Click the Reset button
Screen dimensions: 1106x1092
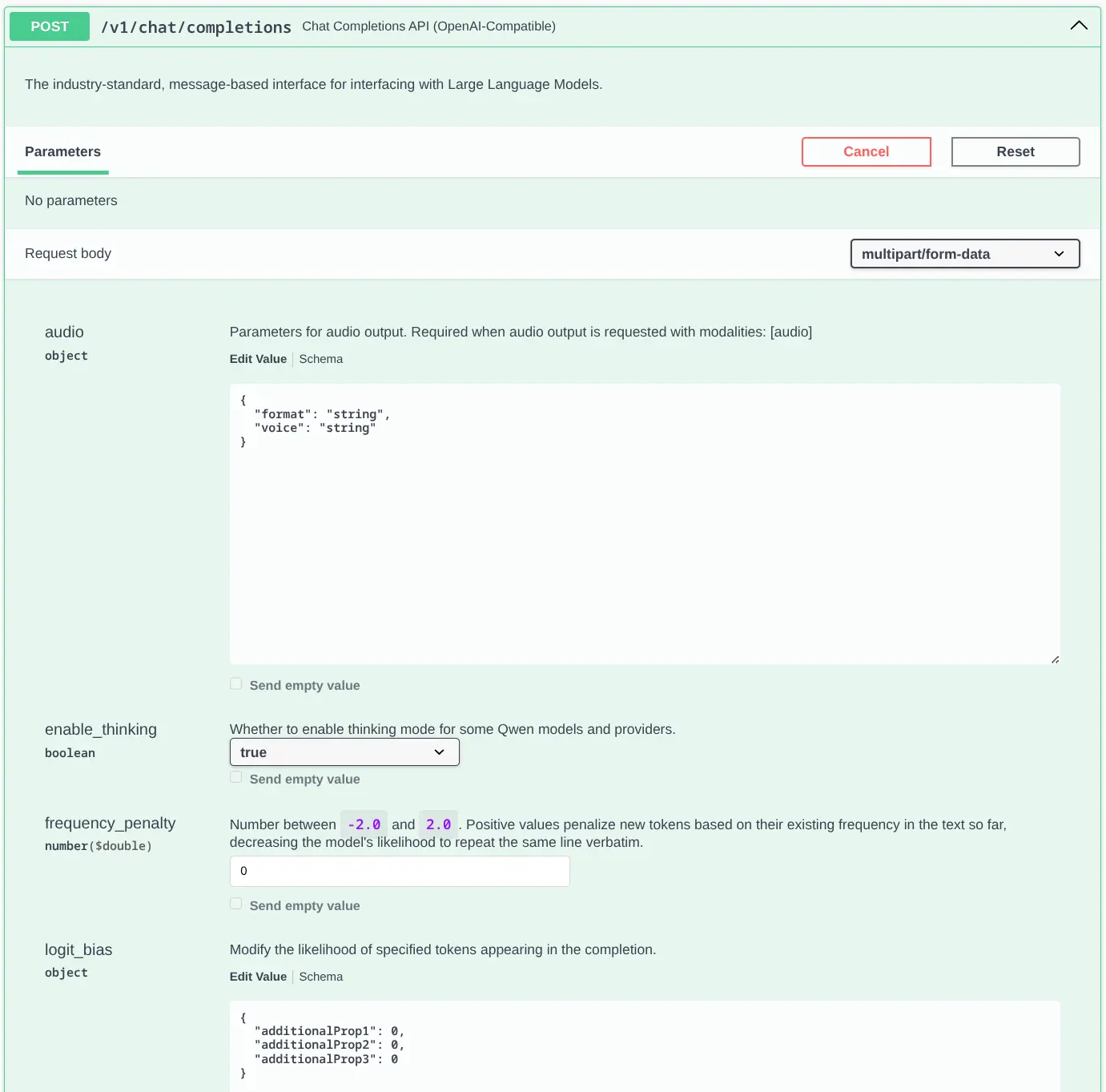[x=1015, y=151]
